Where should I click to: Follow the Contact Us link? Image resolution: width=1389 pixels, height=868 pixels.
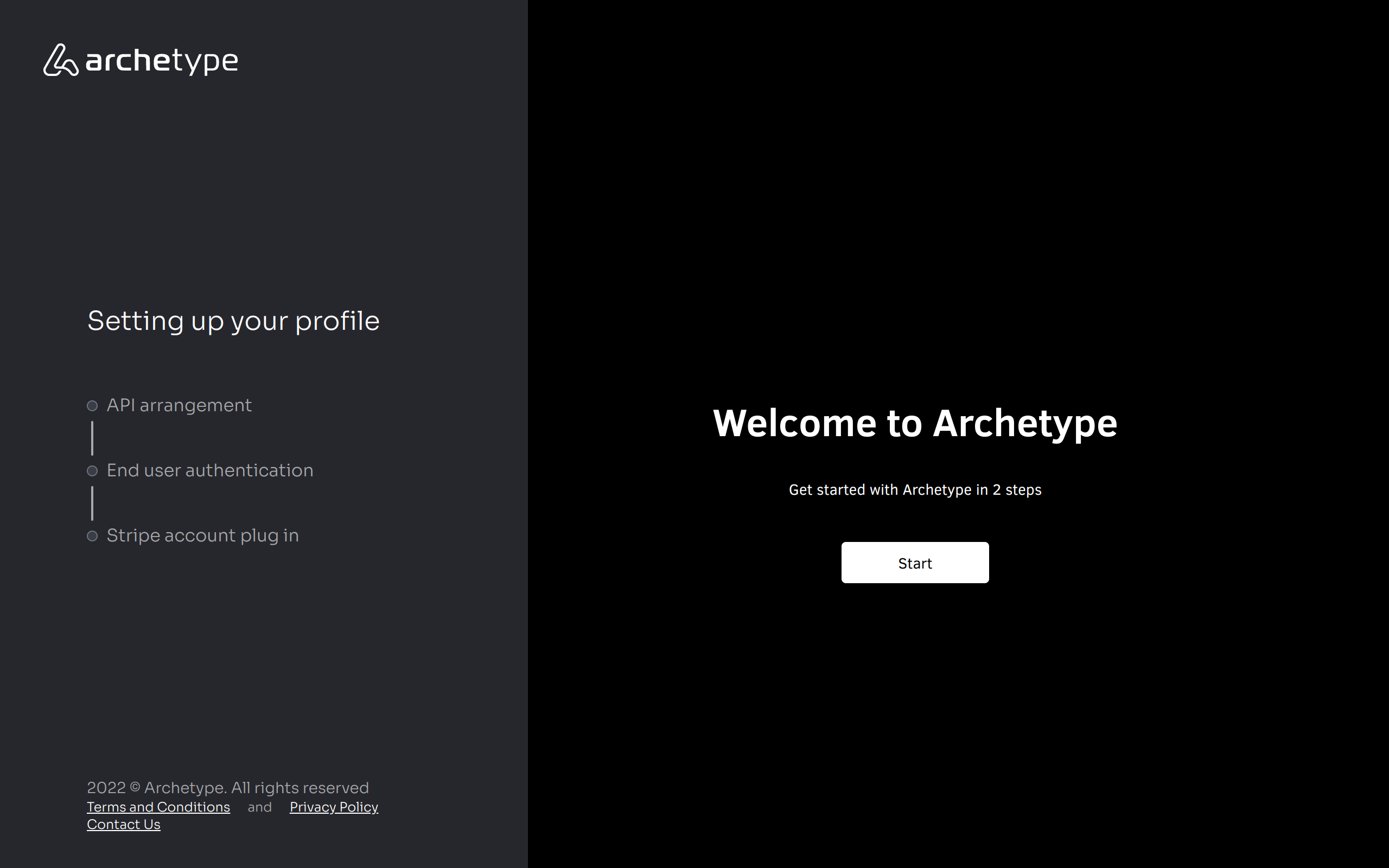tap(123, 825)
